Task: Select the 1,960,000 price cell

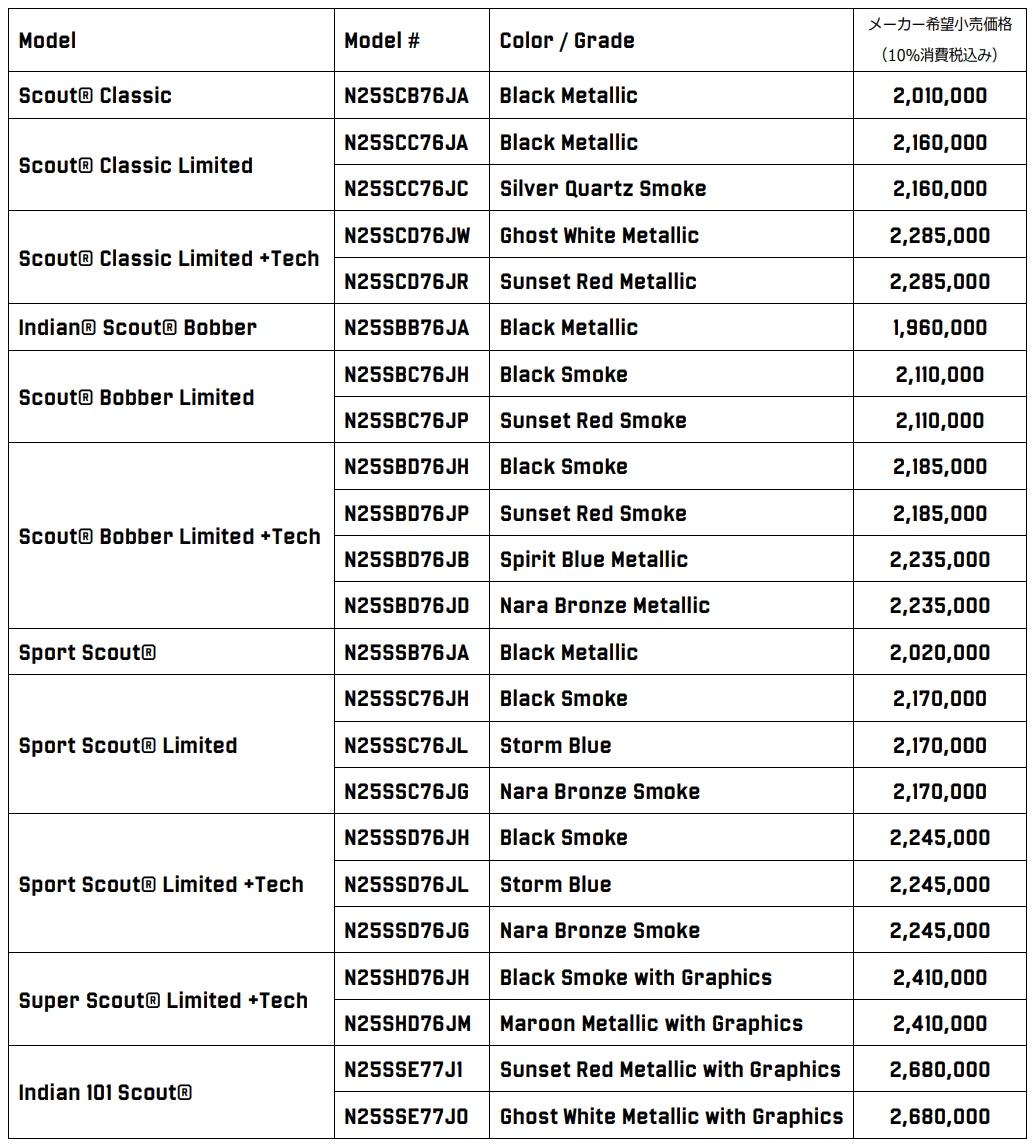Action: pos(940,327)
